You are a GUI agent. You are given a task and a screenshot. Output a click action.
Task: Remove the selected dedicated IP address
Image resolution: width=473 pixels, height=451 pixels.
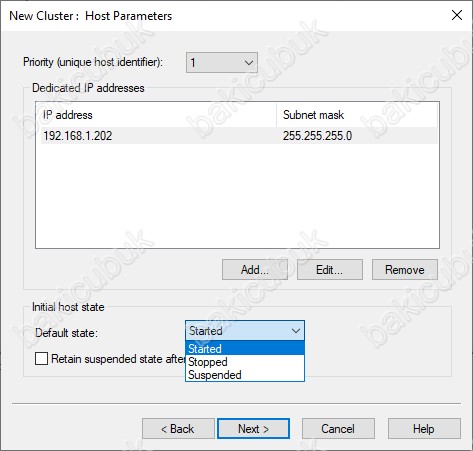[405, 270]
